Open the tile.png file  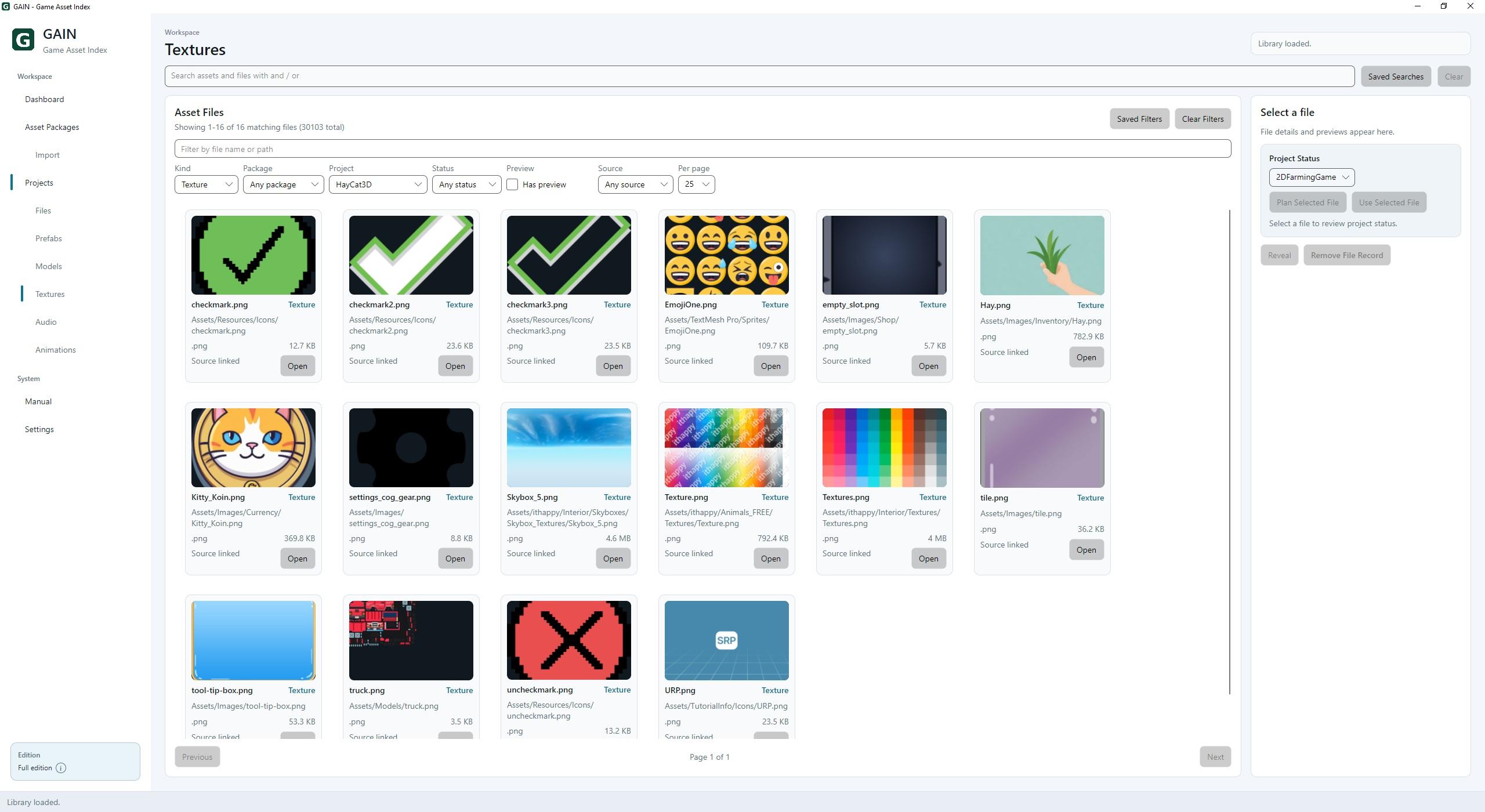[1086, 550]
